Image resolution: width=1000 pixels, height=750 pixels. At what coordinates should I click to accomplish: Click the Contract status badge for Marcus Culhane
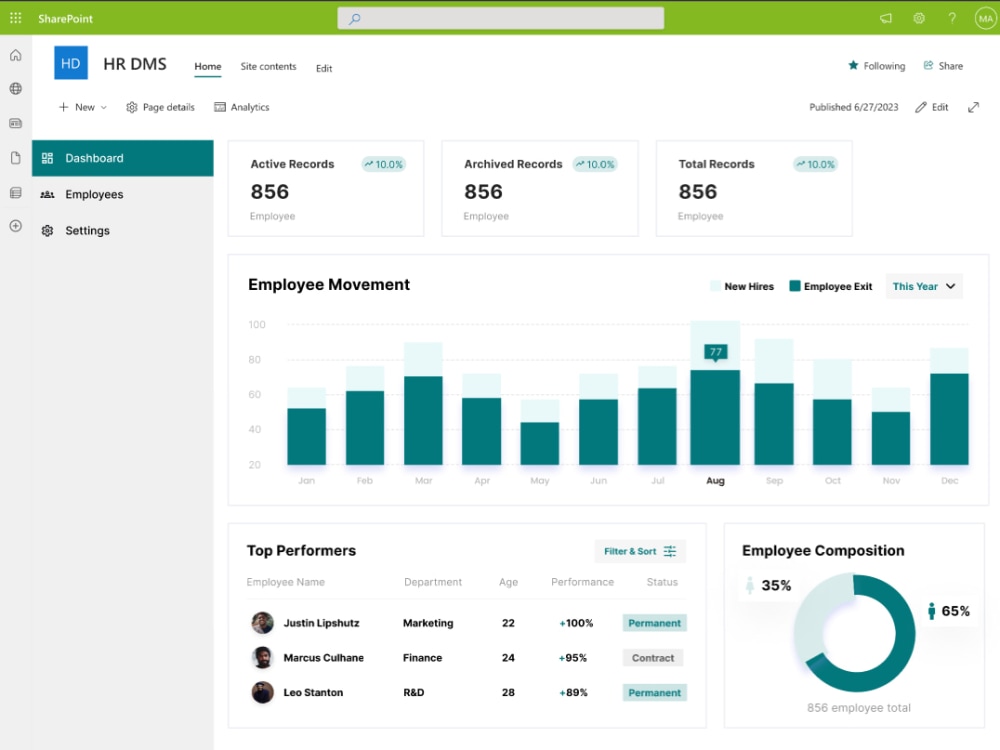652,658
